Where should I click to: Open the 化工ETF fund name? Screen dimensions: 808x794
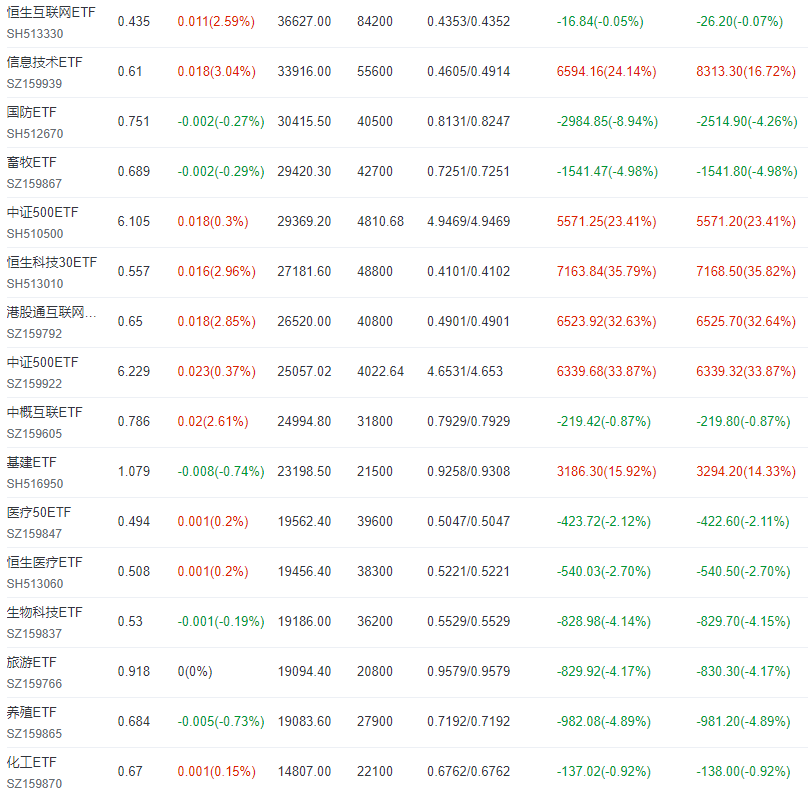(31, 762)
